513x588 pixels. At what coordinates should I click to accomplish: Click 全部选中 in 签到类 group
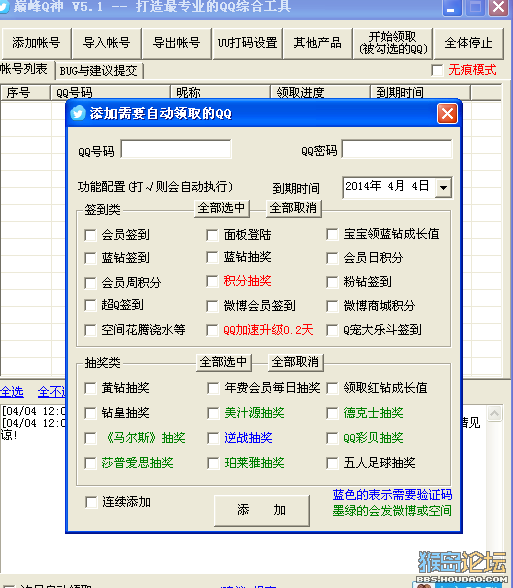coord(222,208)
